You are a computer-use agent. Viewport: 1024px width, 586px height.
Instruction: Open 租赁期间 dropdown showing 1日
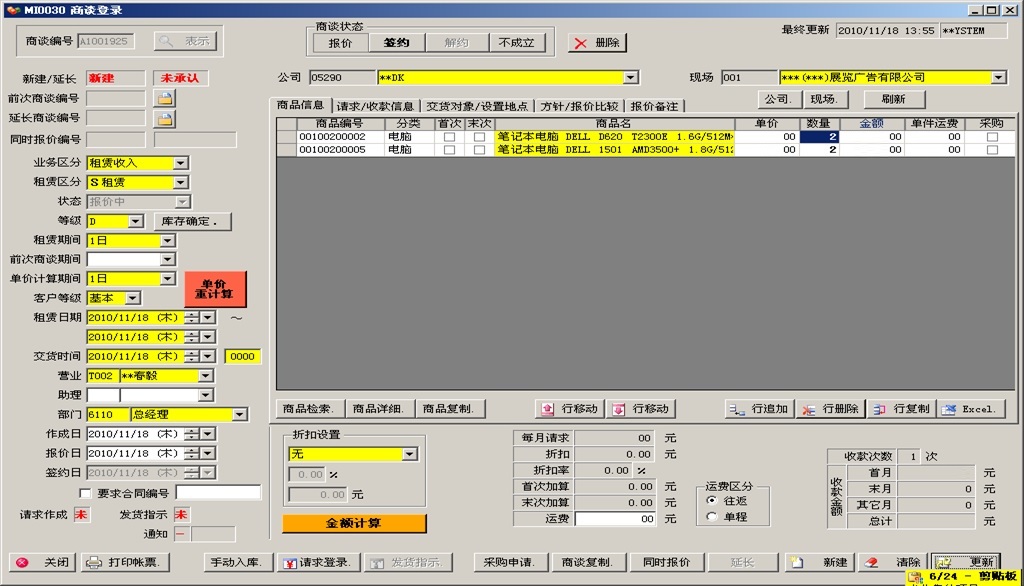coord(168,240)
